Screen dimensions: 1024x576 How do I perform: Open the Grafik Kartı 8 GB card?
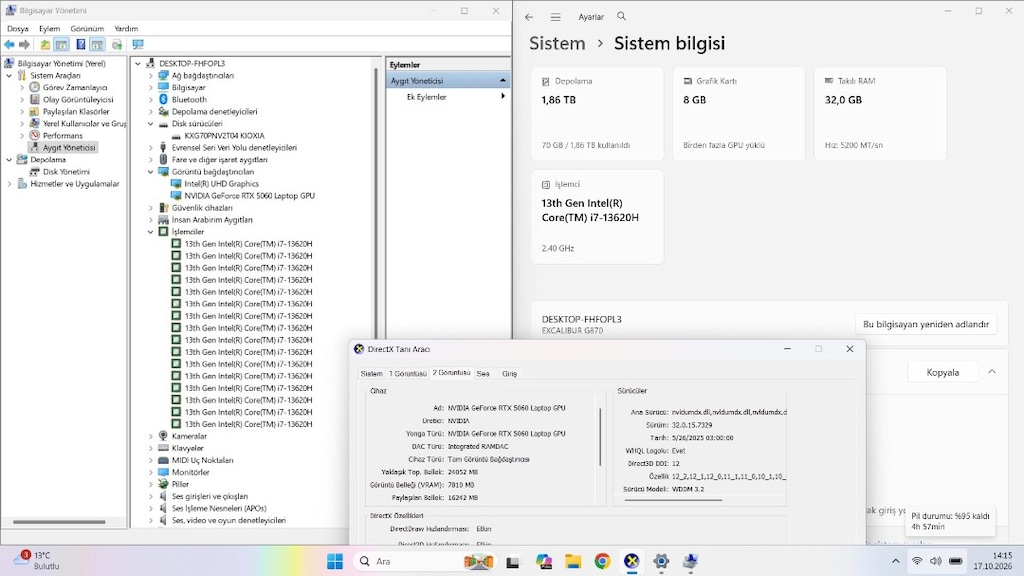[x=739, y=114]
